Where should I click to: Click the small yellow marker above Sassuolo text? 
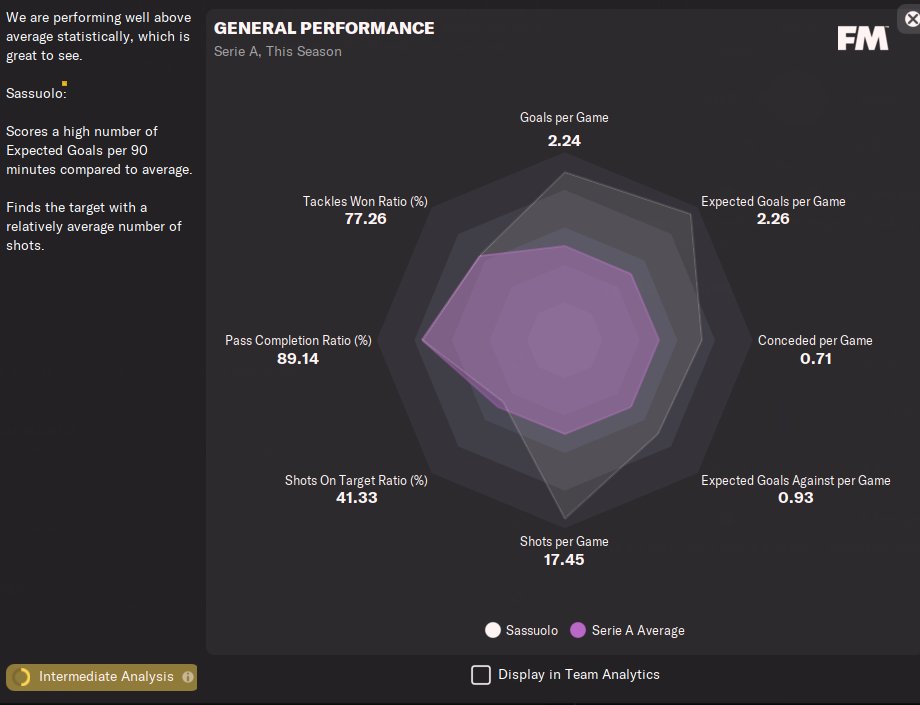point(64,84)
